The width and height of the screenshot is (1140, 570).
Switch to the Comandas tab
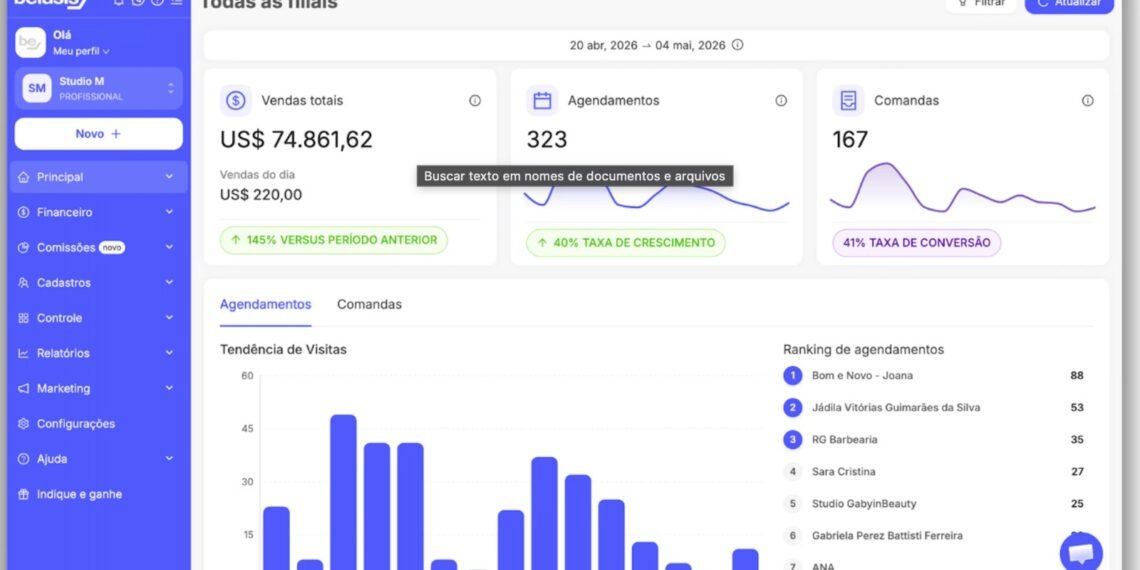pos(369,305)
